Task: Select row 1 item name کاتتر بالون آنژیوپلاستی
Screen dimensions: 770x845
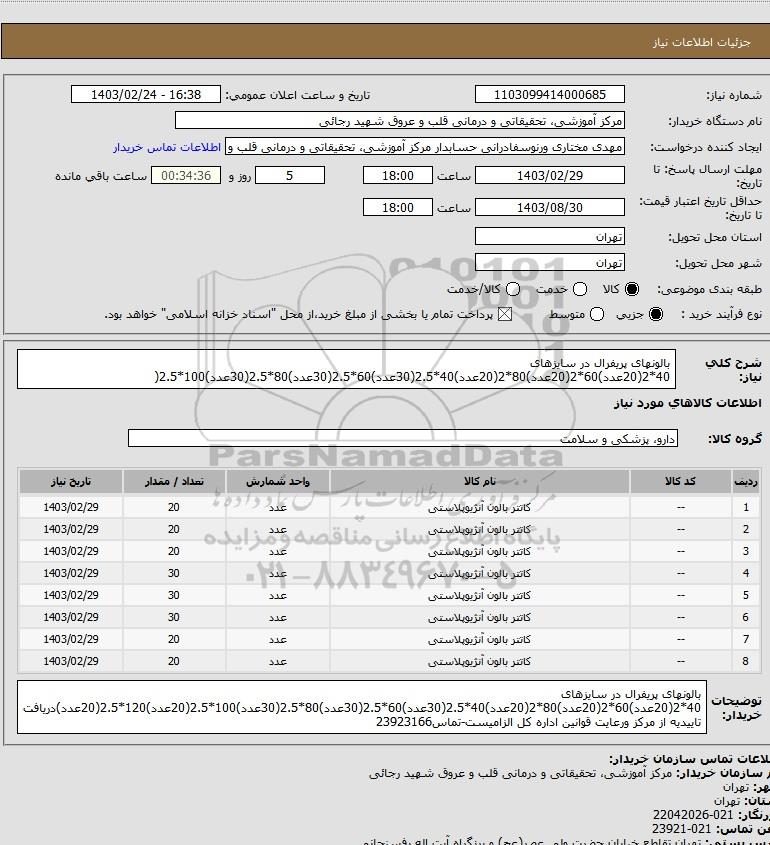Action: pyautogui.click(x=480, y=508)
